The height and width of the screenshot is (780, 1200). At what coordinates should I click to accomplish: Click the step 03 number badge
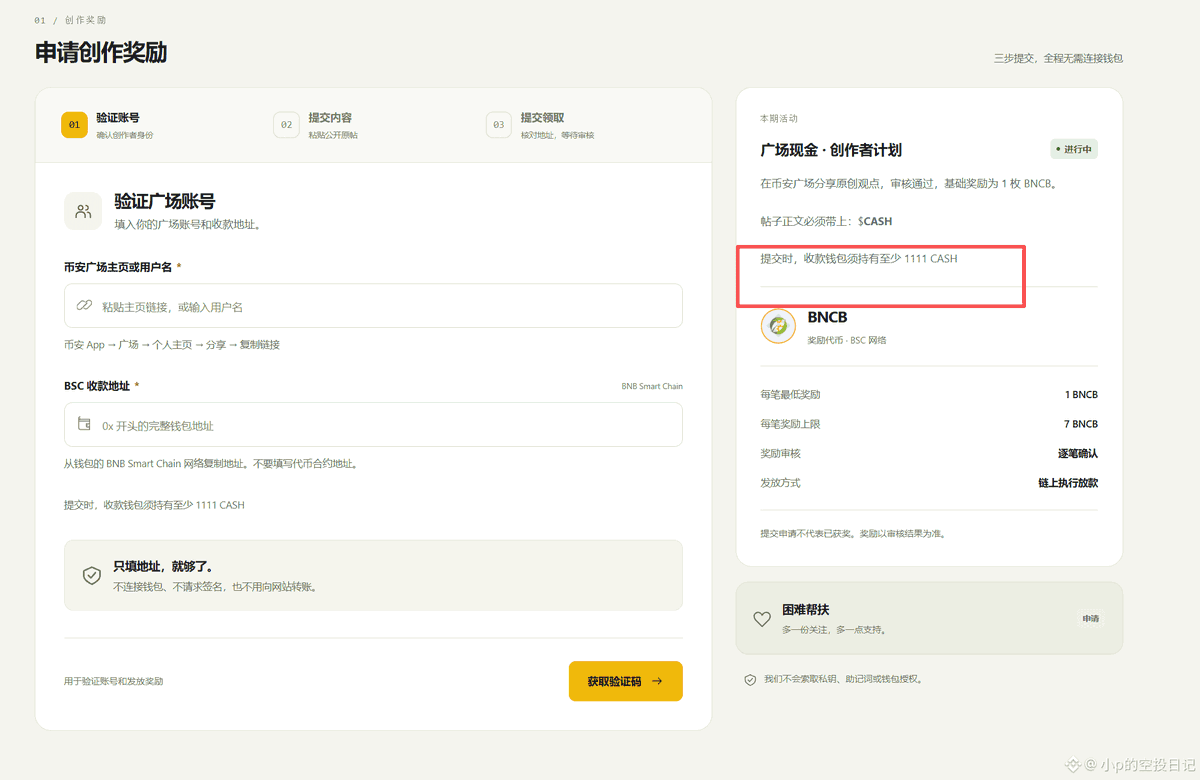[498, 125]
